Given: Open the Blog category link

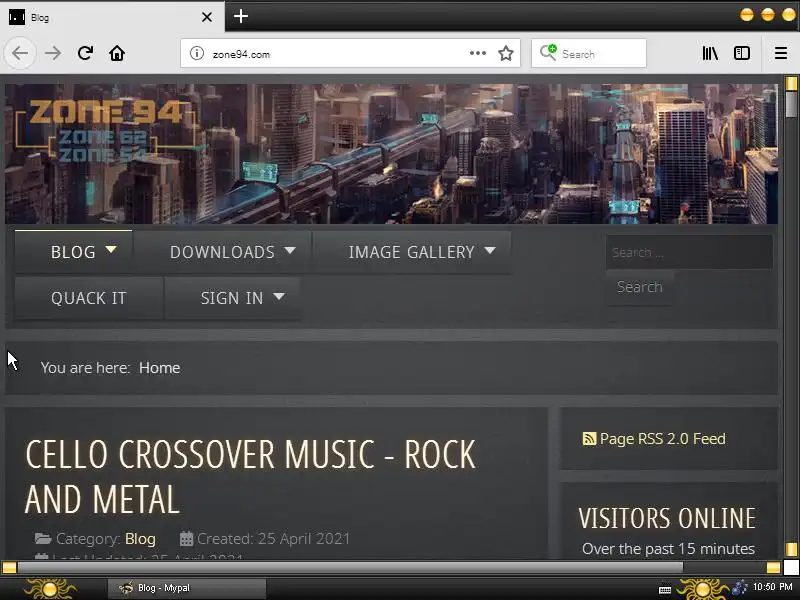Looking at the screenshot, I should click(140, 539).
